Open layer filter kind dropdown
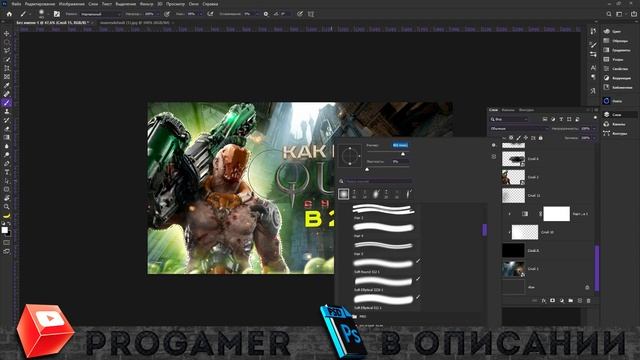Image resolution: width=640 pixels, height=360 pixels. (x=509, y=119)
